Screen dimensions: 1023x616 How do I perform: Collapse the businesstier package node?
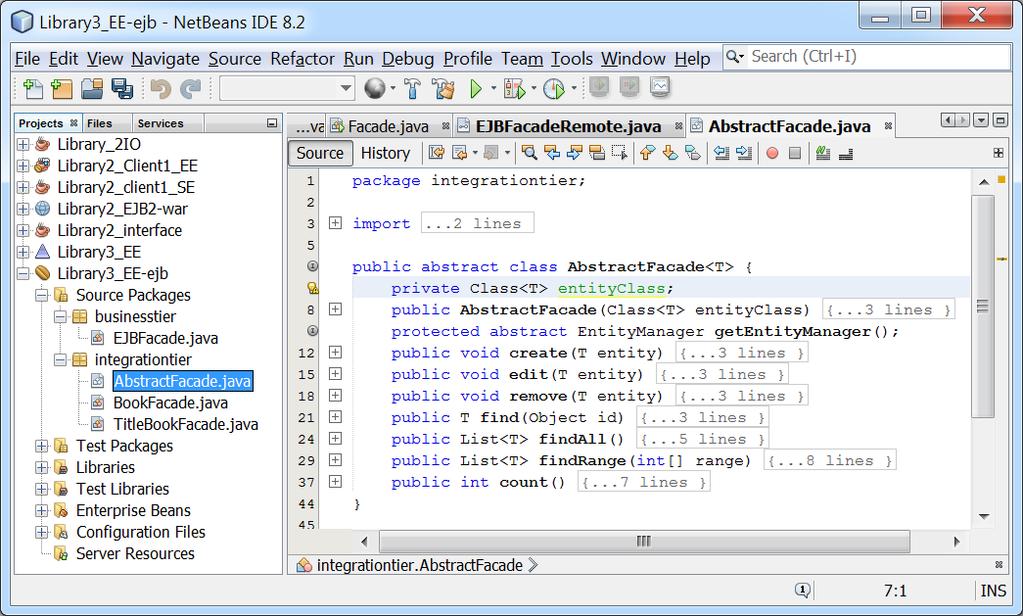(60, 316)
